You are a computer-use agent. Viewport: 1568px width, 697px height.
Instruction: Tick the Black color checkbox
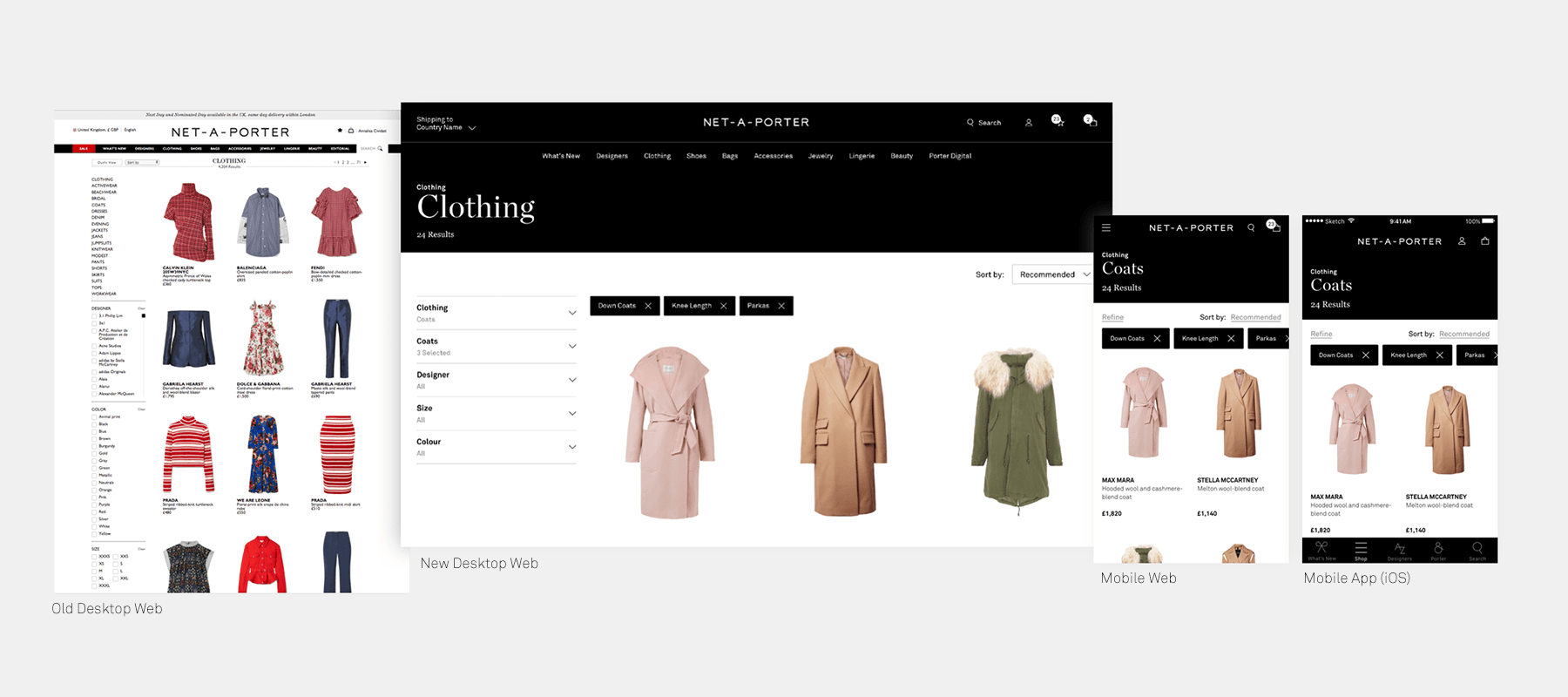[x=94, y=424]
